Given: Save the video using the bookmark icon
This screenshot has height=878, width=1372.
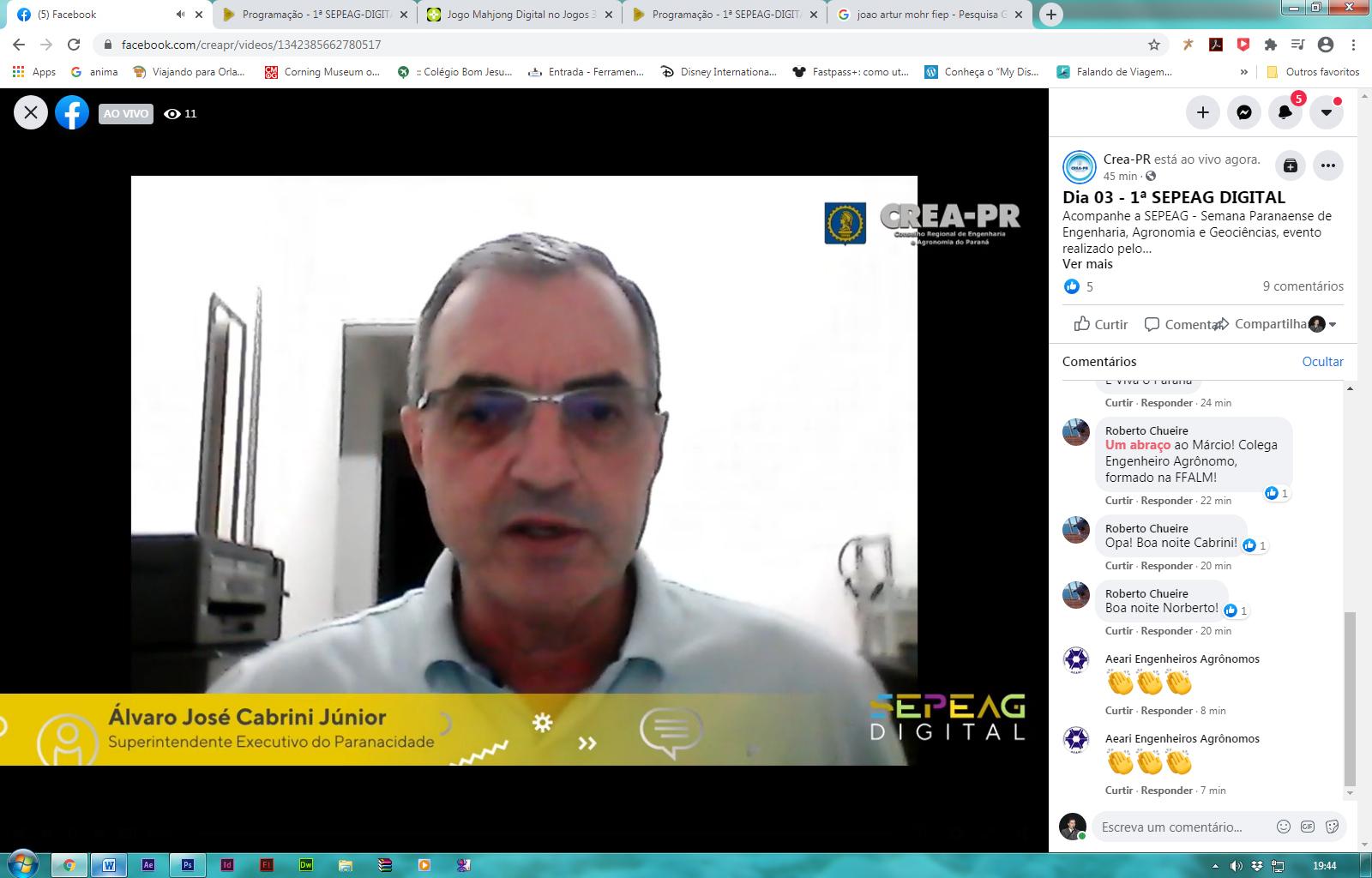Looking at the screenshot, I should pos(1290,165).
